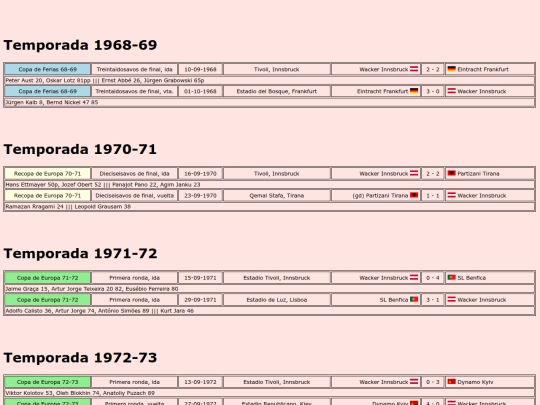Click the 0 - 4 score against SL Benfica

point(433,278)
